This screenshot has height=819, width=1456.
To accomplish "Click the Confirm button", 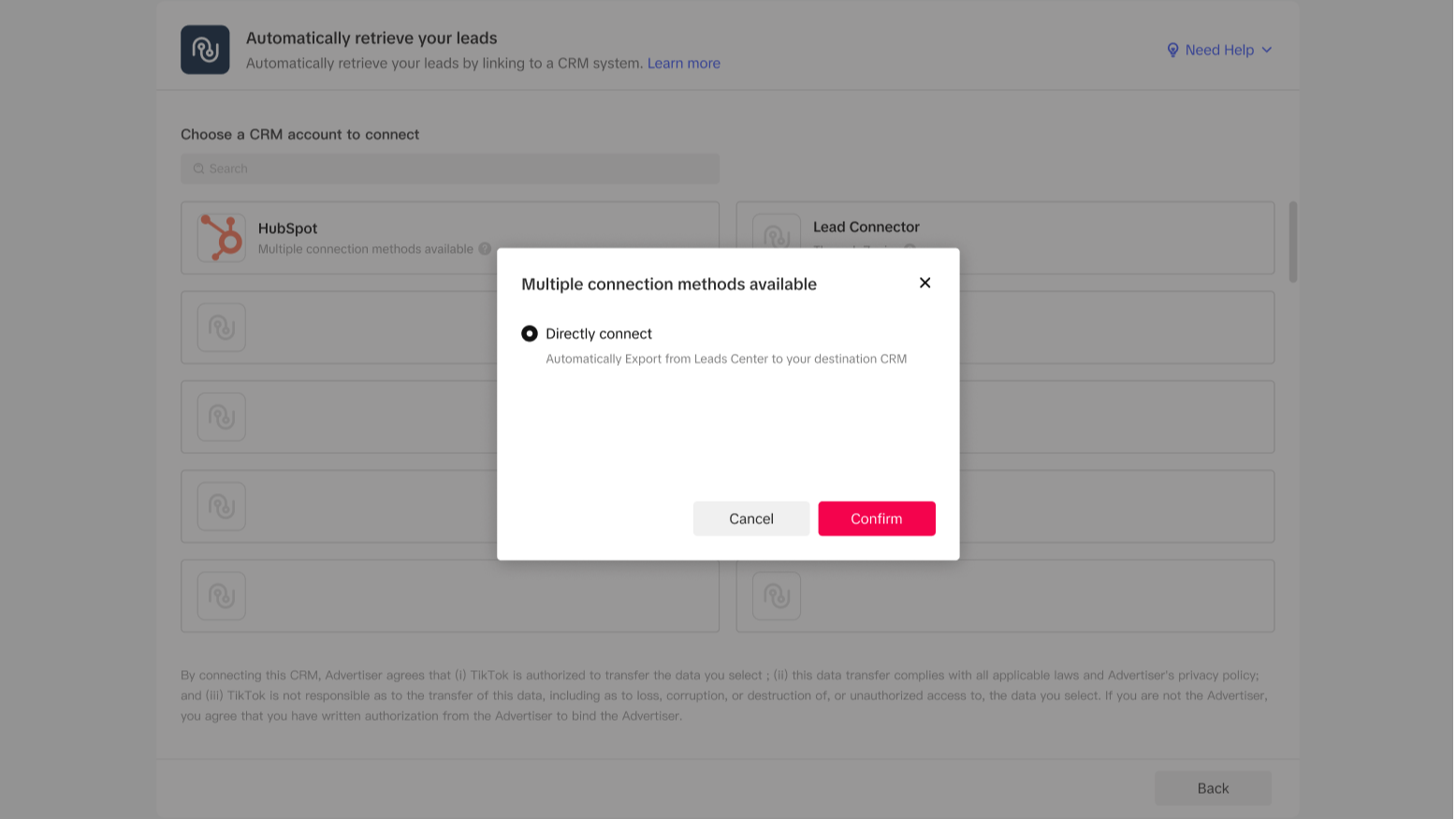I will (x=876, y=519).
